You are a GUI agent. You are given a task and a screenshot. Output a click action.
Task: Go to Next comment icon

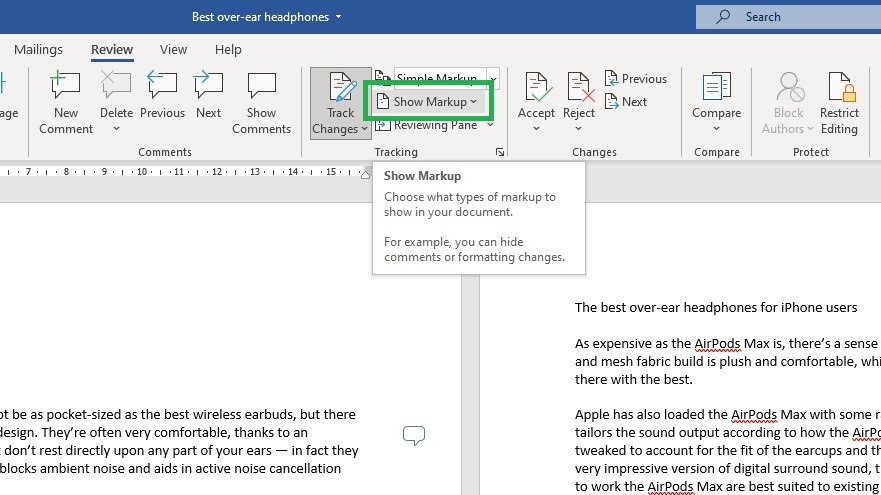pyautogui.click(x=208, y=86)
